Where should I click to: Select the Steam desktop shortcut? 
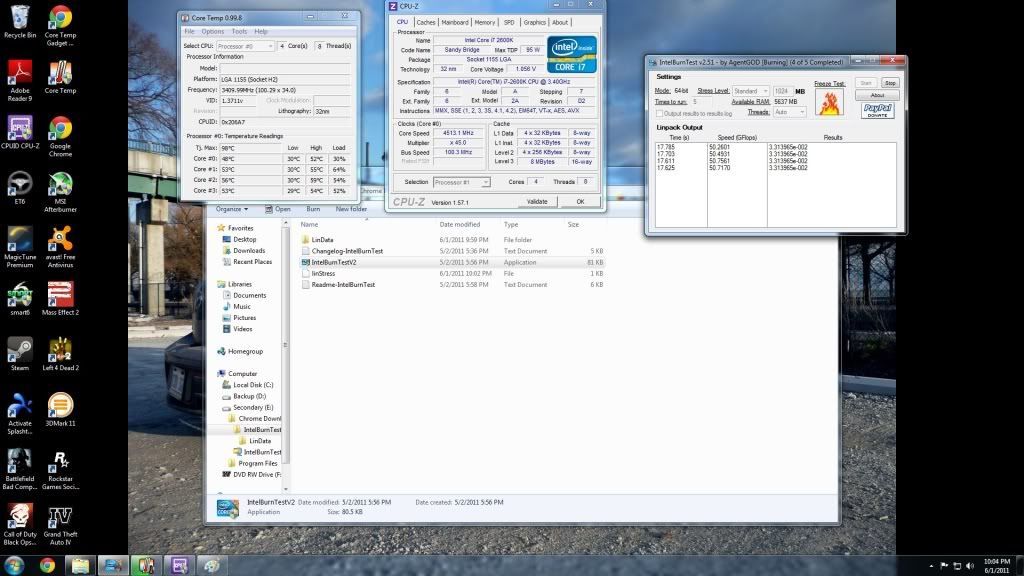pos(20,355)
